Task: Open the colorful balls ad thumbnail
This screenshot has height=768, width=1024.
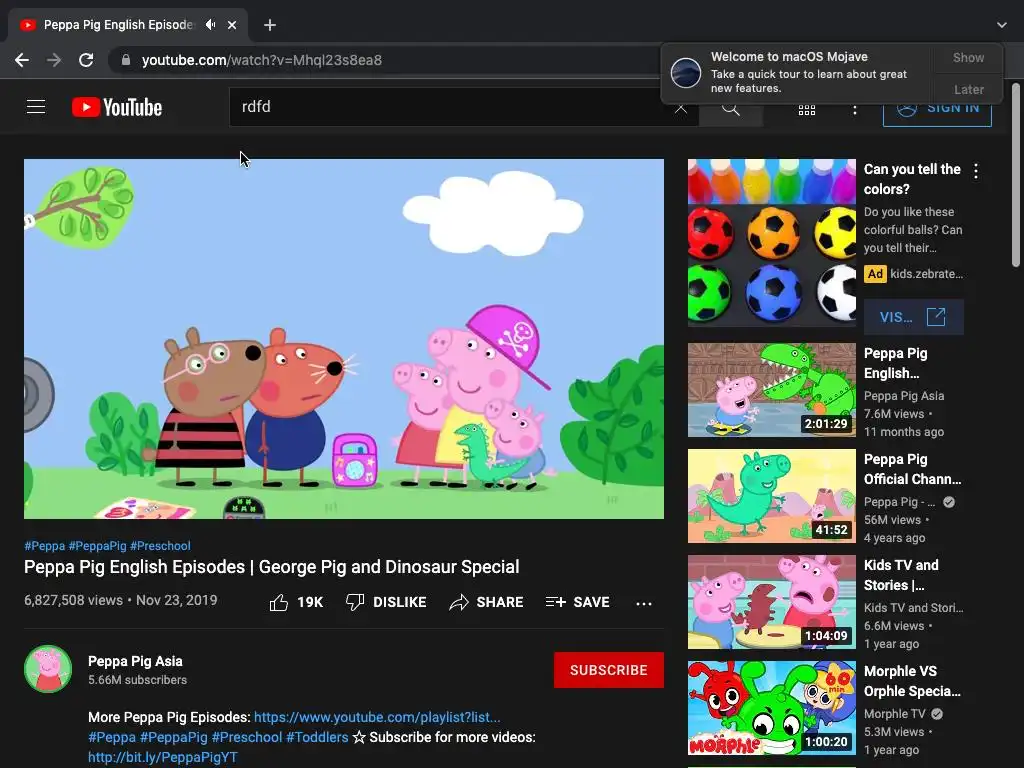Action: [x=771, y=242]
